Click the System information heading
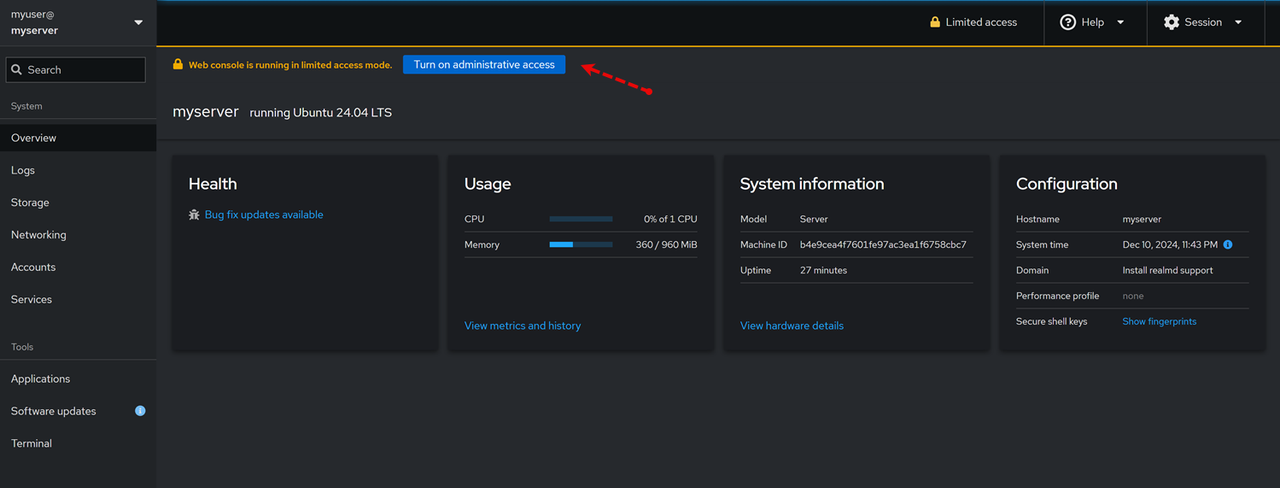Screen dimensions: 1280x488 (x=812, y=184)
